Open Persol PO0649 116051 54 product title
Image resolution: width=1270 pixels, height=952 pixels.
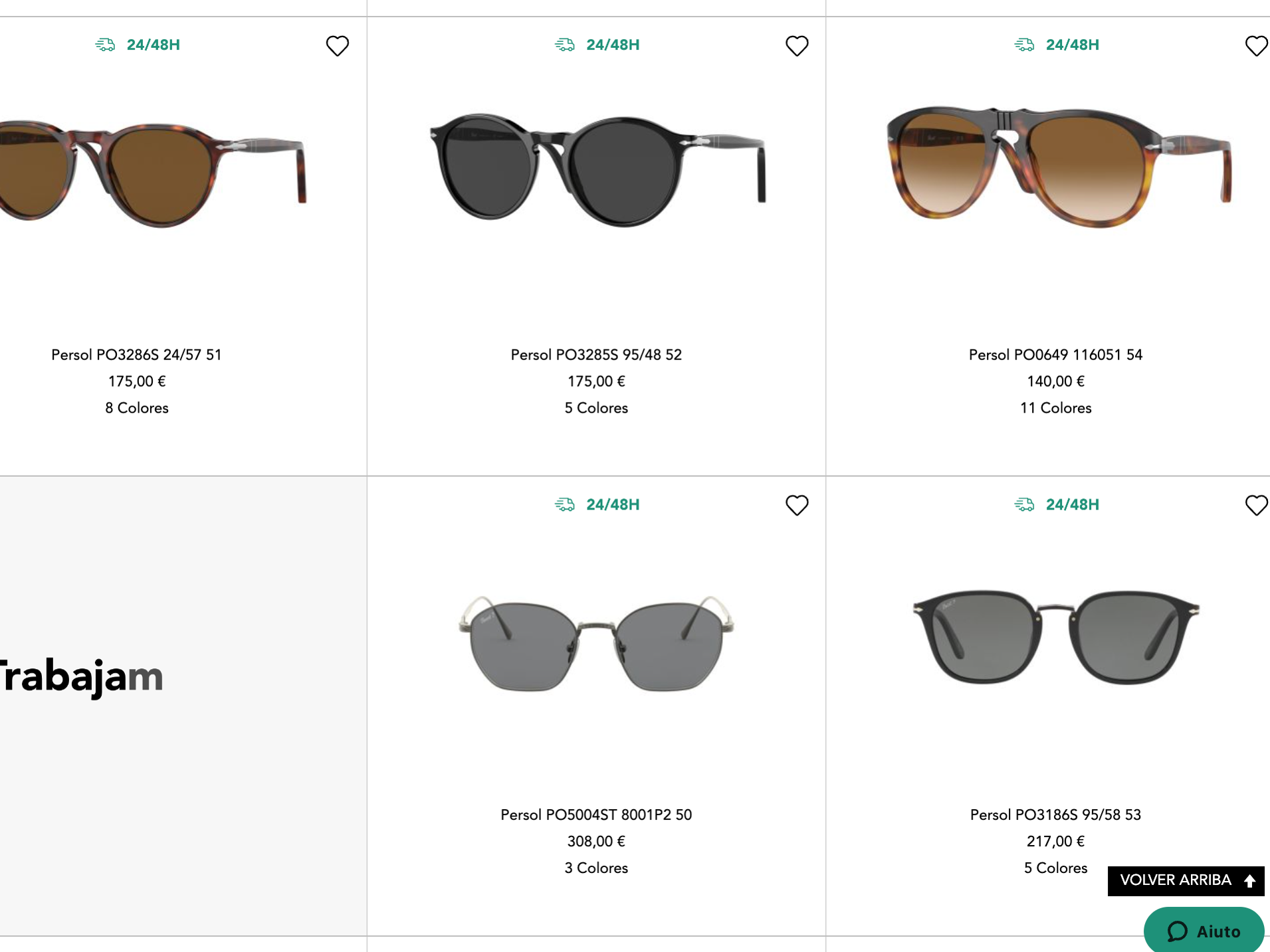point(1055,355)
